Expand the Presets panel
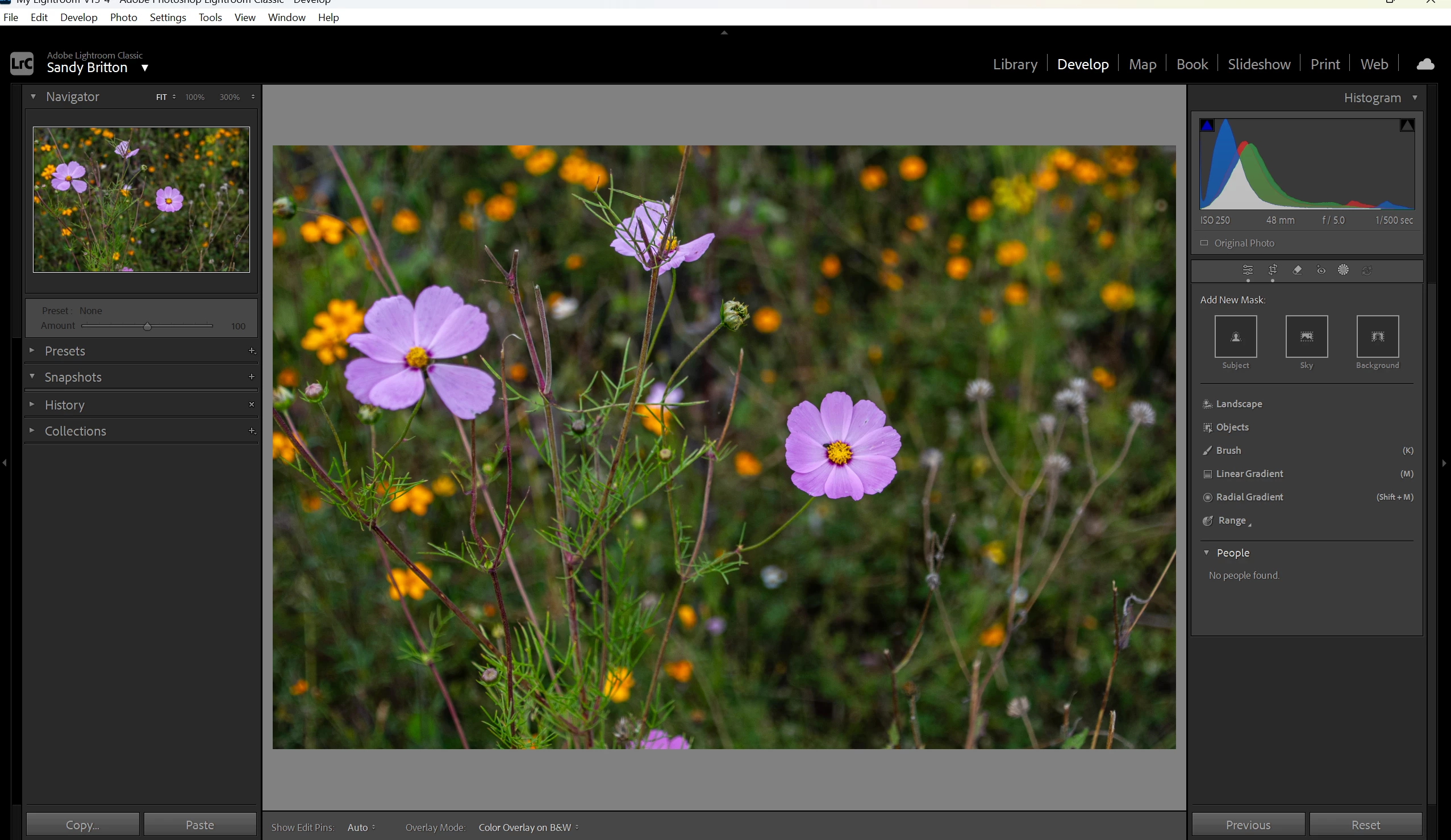Screen dimensions: 1451x840 (x=65, y=350)
